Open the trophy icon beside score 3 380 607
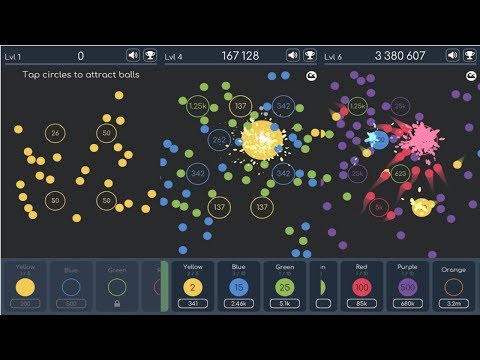The width and height of the screenshot is (480, 360). click(x=470, y=55)
